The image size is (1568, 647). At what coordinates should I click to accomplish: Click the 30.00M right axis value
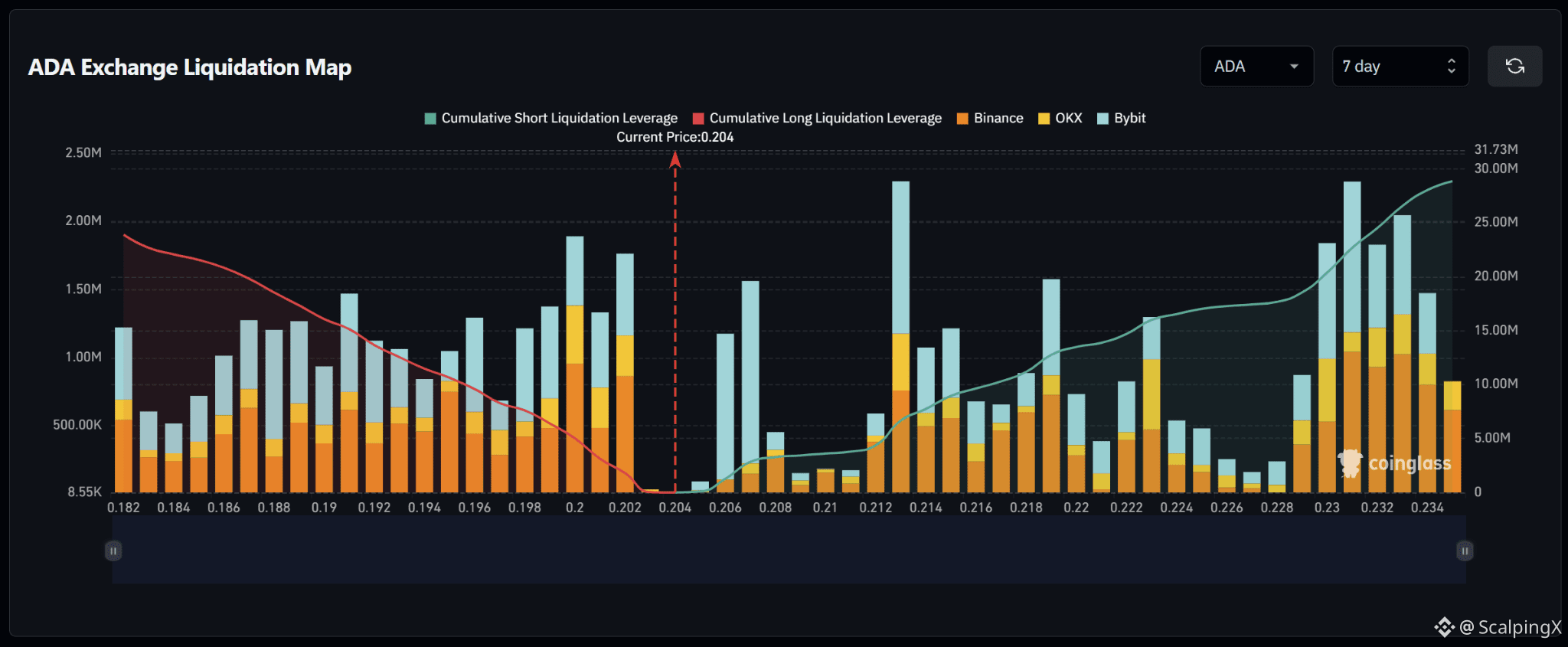(1496, 168)
